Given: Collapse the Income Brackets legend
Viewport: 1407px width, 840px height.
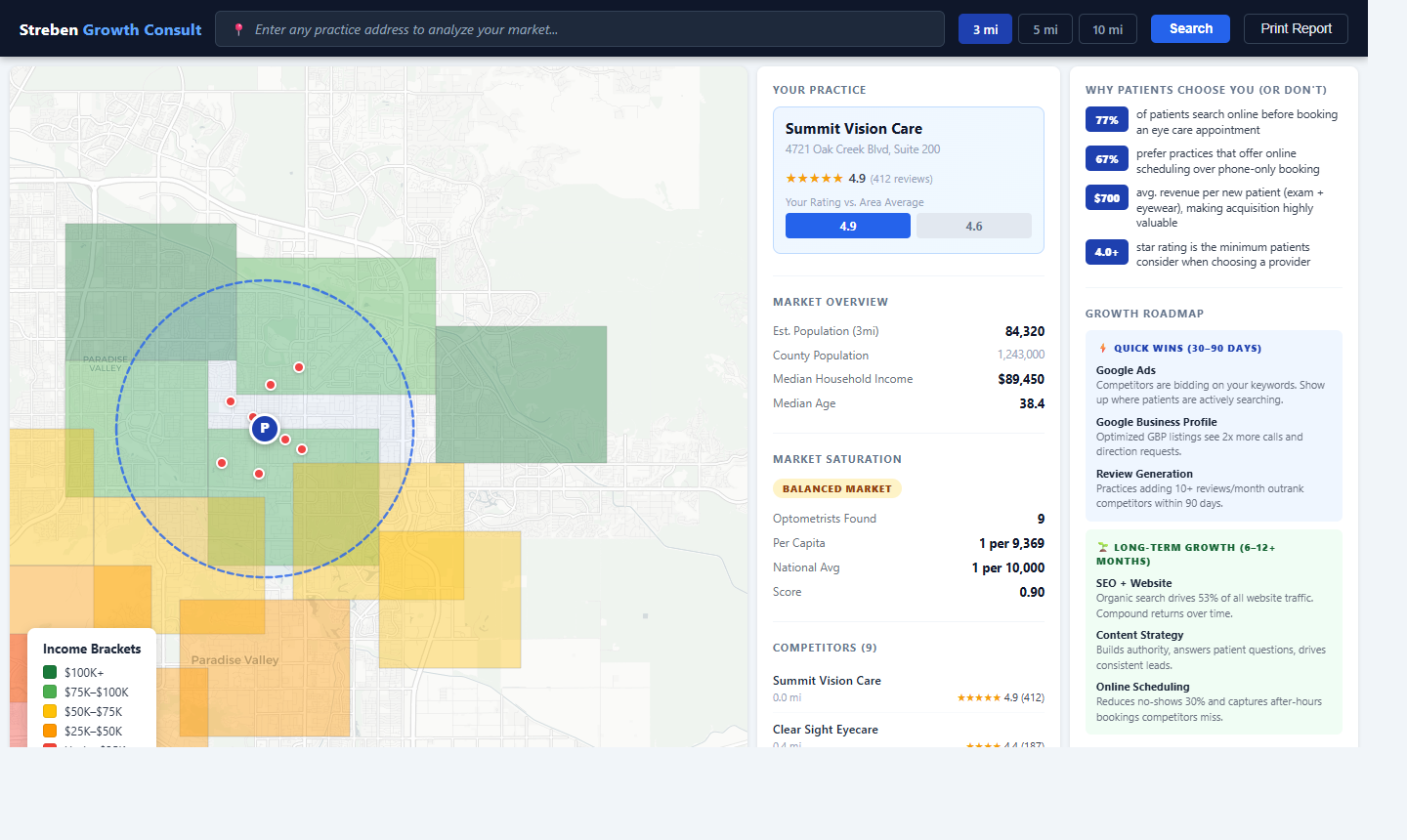Looking at the screenshot, I should pyautogui.click(x=91, y=648).
